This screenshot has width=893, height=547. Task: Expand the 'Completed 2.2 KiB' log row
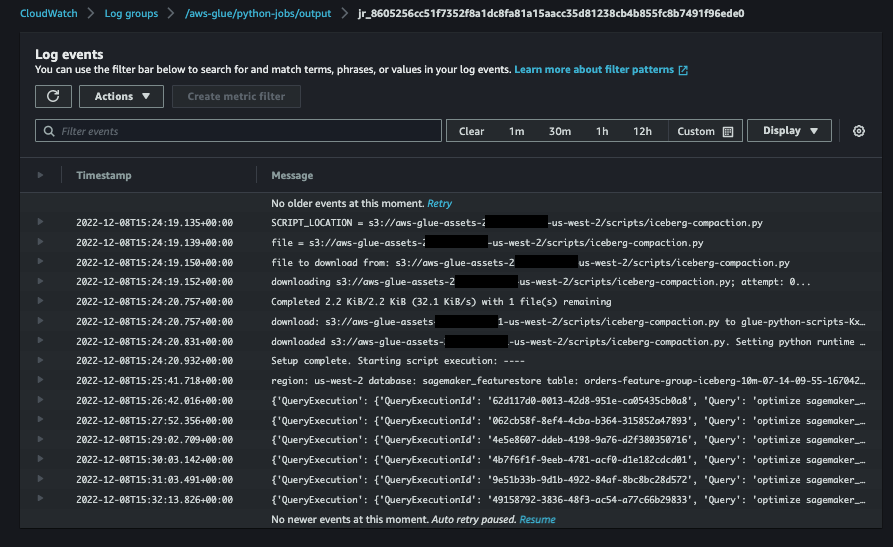click(41, 301)
